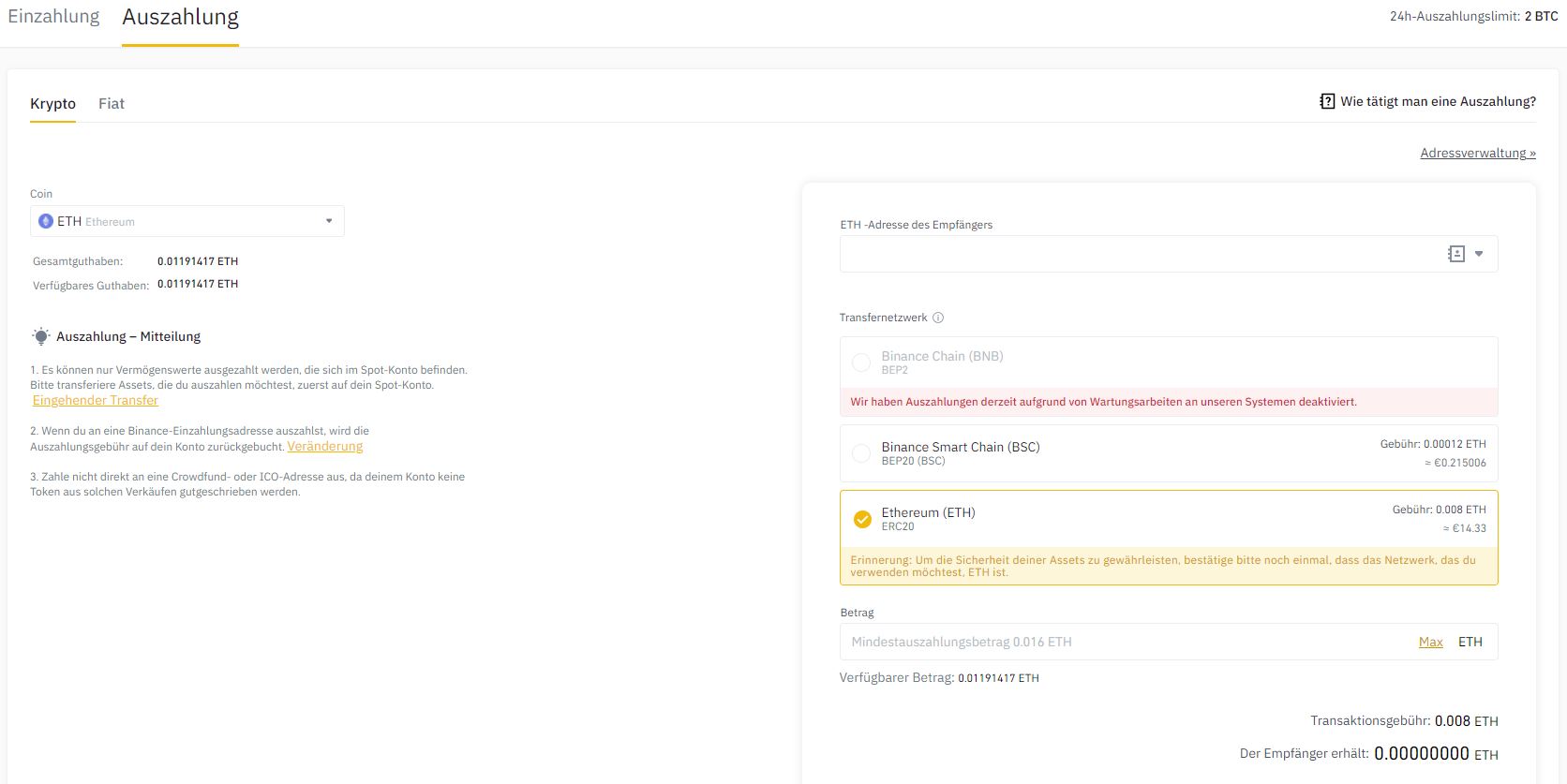Click the Ethereum coin logo icon
The height and width of the screenshot is (784, 1567).
pyautogui.click(x=45, y=221)
